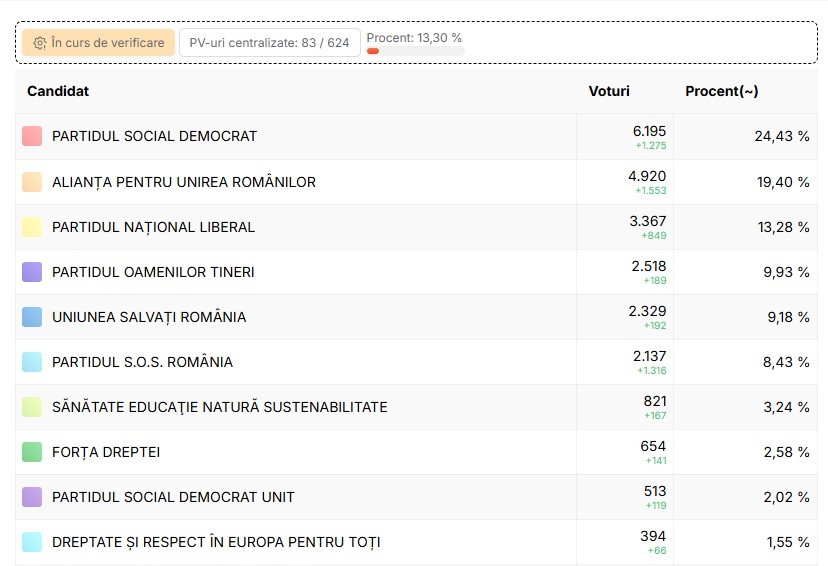Click the gear icon in verification badge

tap(40, 43)
